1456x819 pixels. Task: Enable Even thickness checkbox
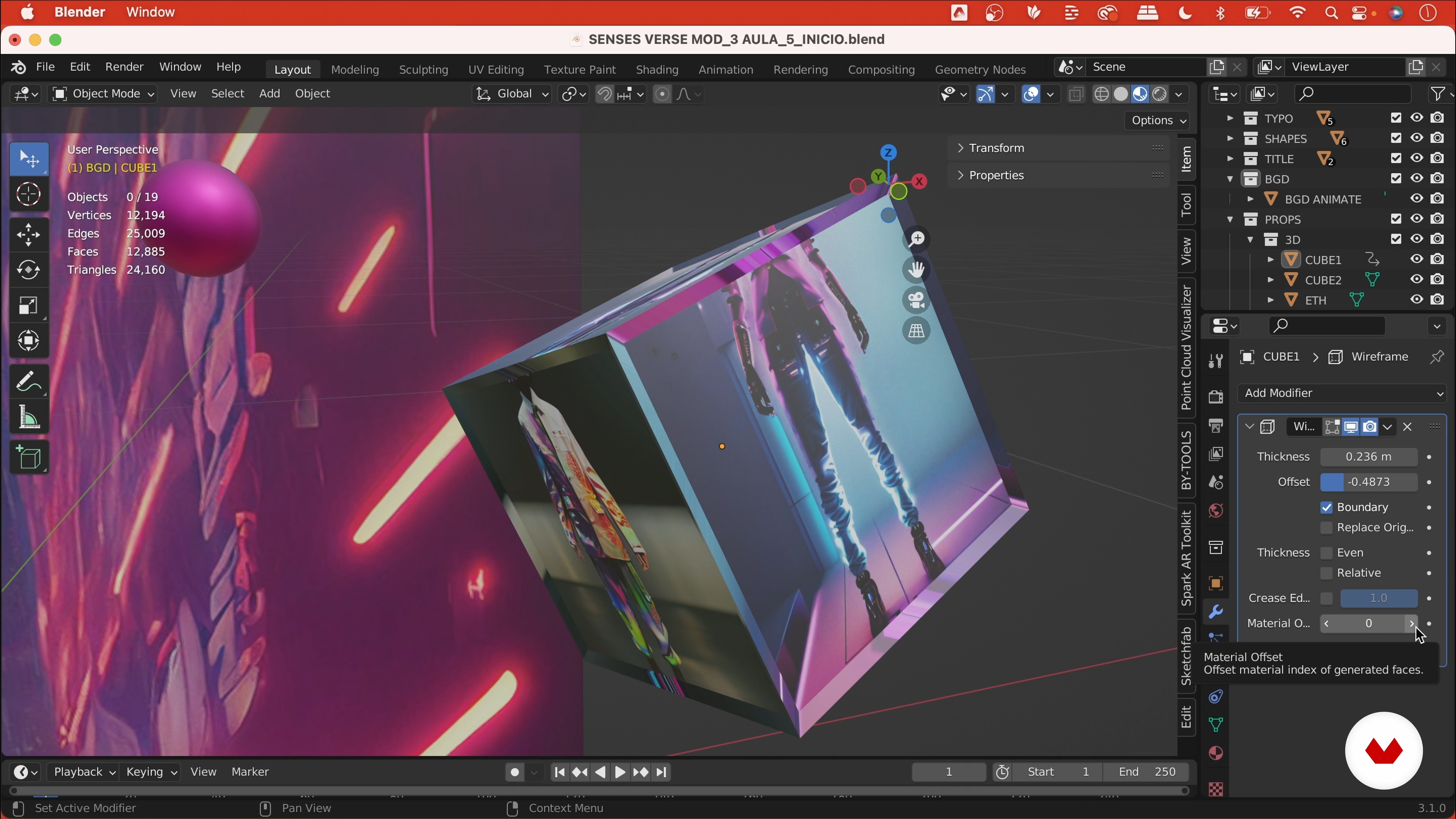pyautogui.click(x=1327, y=553)
